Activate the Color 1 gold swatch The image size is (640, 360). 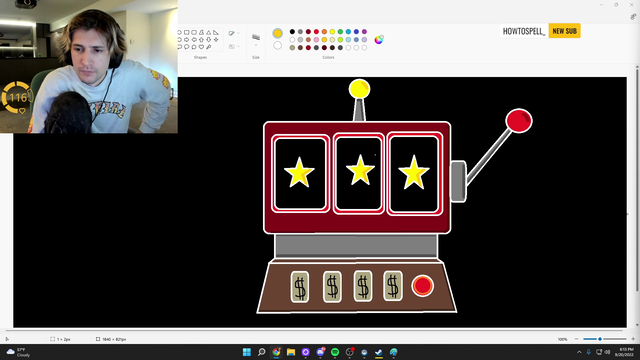click(x=278, y=33)
